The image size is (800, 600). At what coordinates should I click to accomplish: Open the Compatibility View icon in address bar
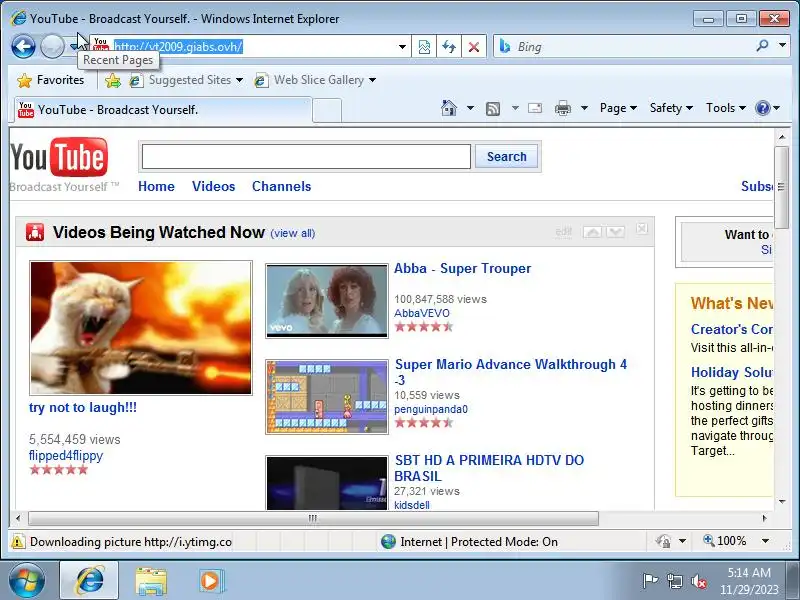tap(424, 47)
